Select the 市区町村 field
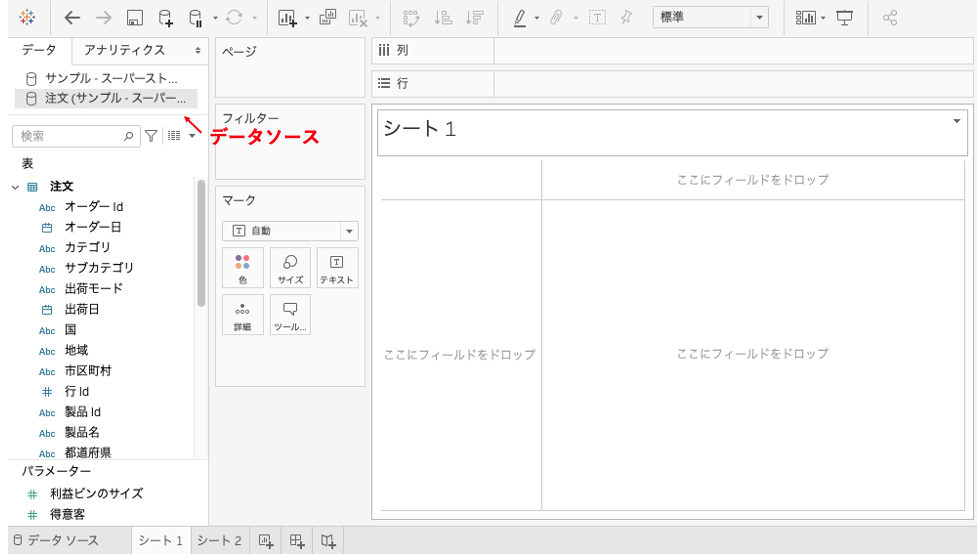Image resolution: width=980 pixels, height=554 pixels. [x=88, y=371]
